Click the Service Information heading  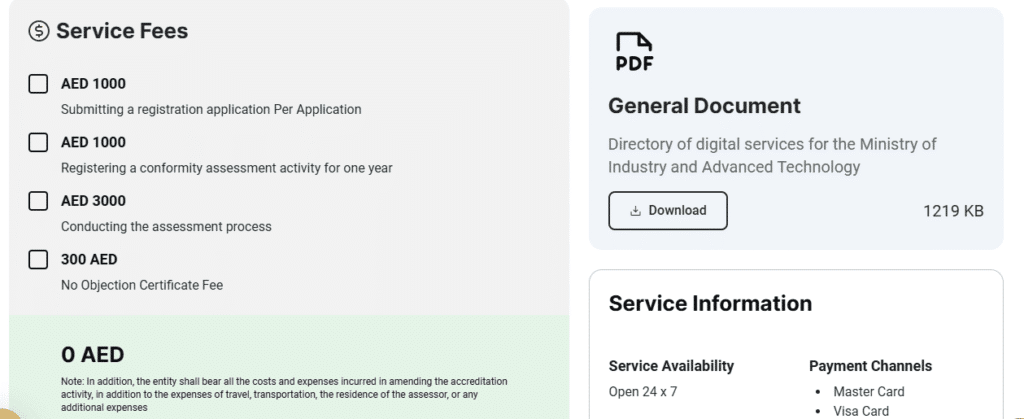[x=710, y=303]
